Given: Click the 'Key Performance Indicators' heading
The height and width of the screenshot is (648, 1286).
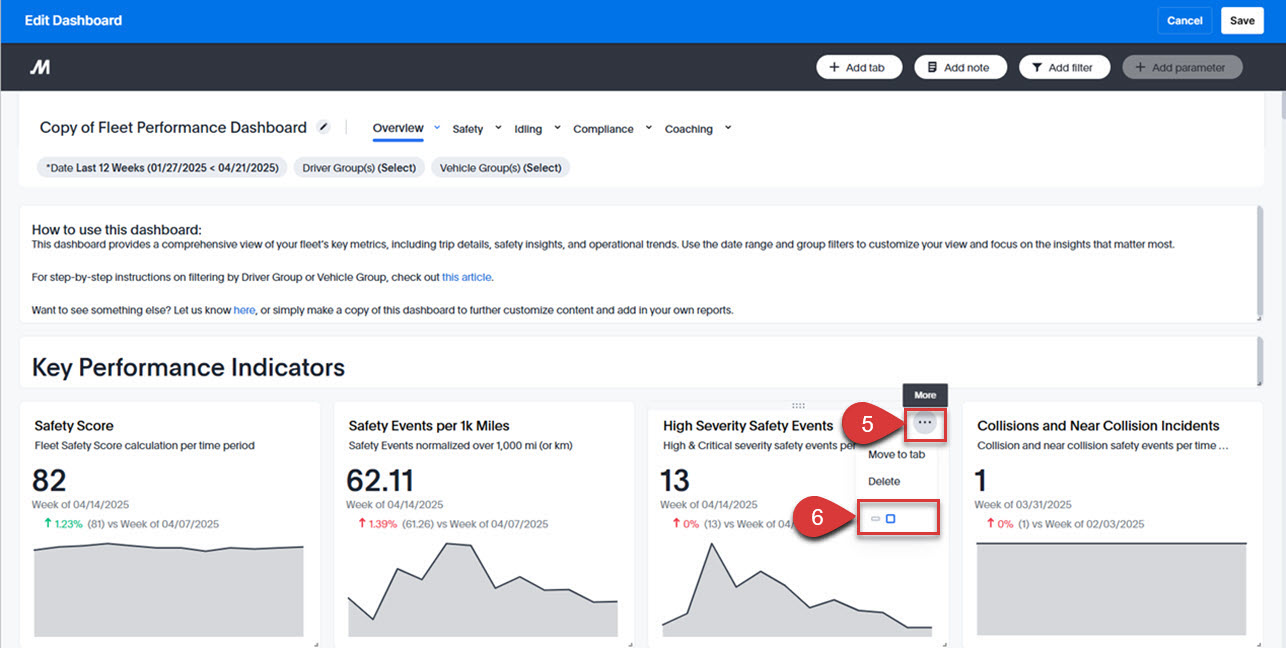Looking at the screenshot, I should pos(188,368).
